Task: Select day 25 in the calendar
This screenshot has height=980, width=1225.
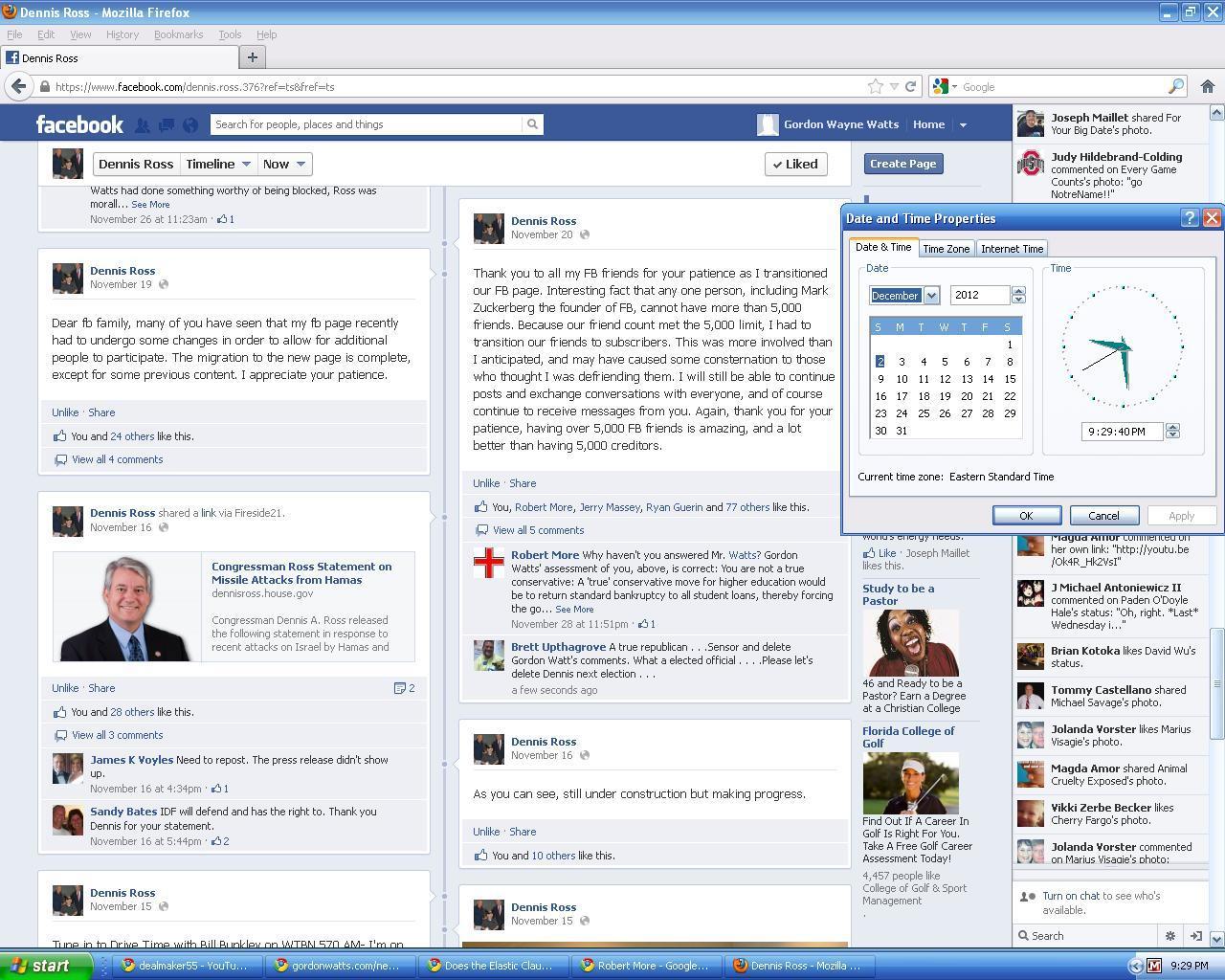Action: 923,413
